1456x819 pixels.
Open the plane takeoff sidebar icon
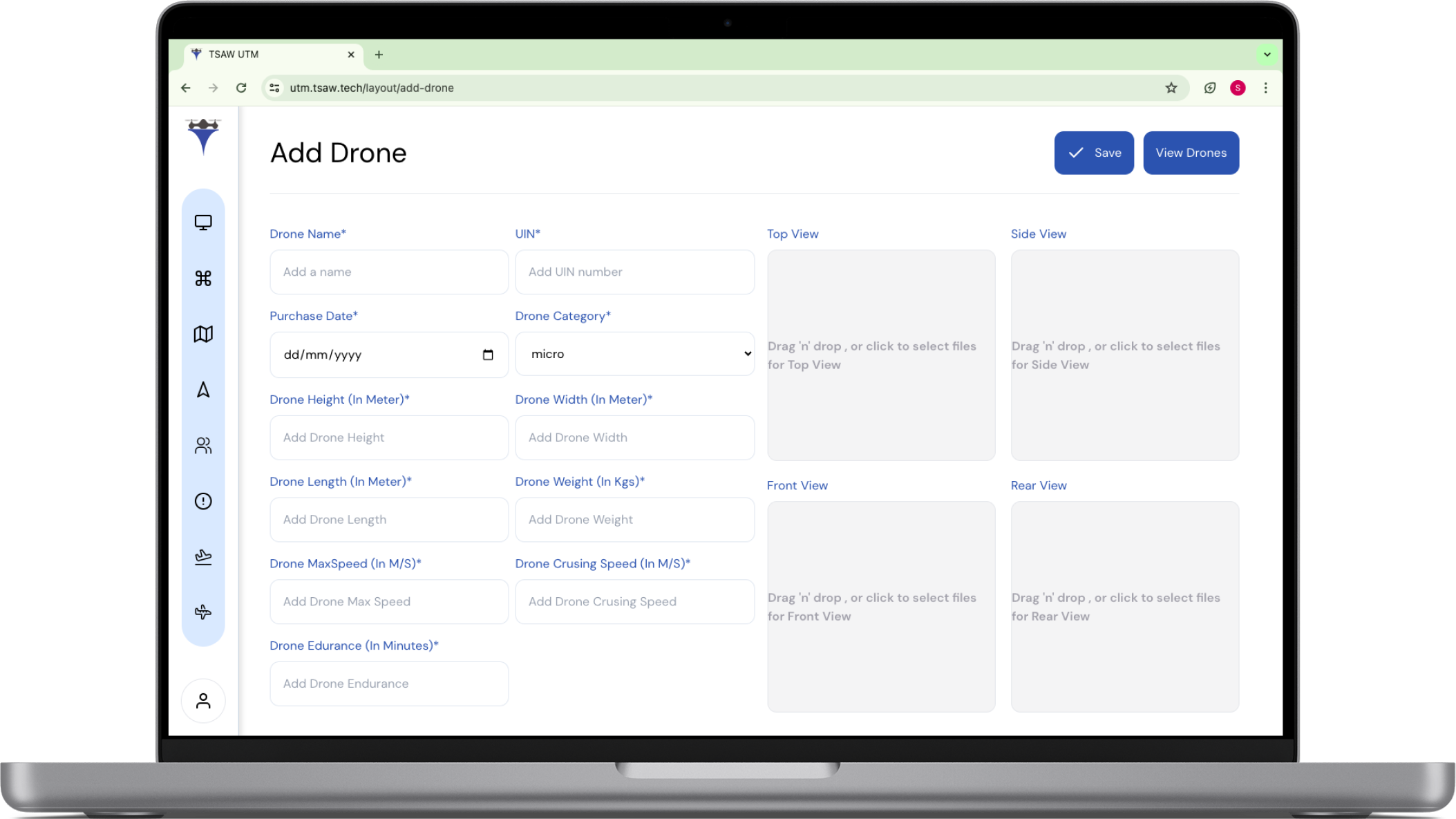pyautogui.click(x=203, y=557)
